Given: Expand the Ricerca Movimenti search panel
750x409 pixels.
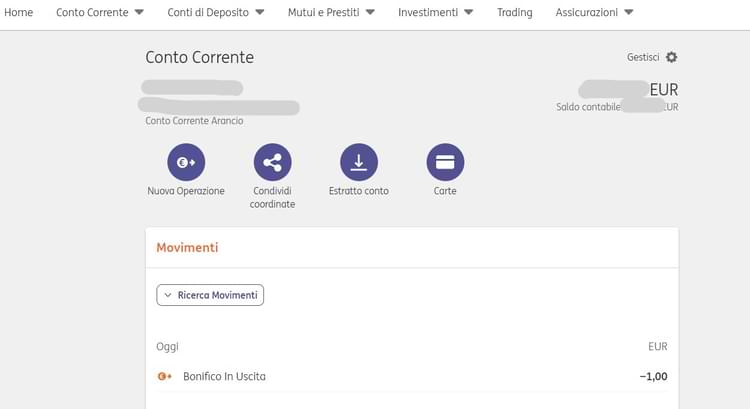Looking at the screenshot, I should pos(210,295).
